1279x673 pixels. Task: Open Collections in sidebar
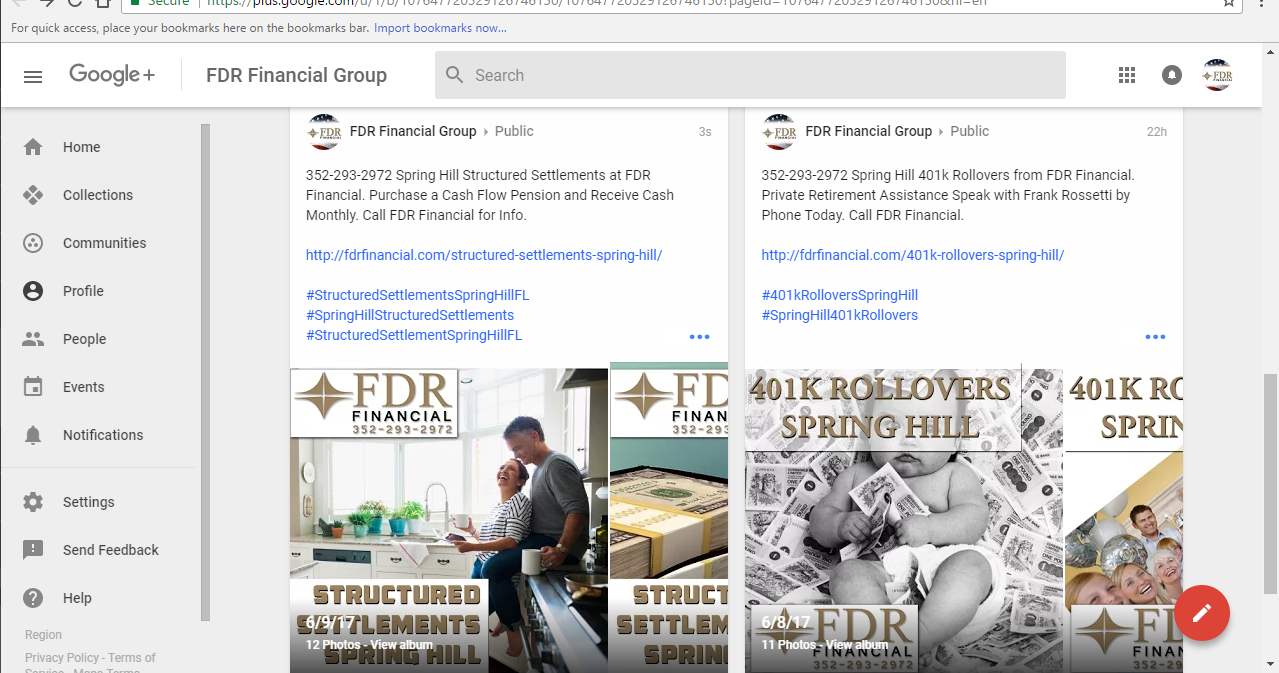coord(97,195)
